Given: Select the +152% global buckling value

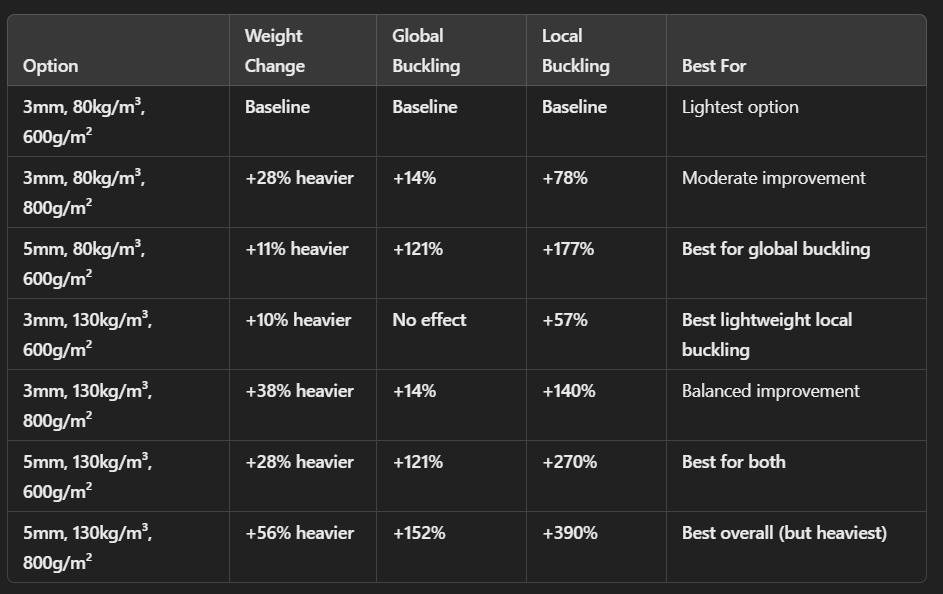Looking at the screenshot, I should pyautogui.click(x=418, y=533).
